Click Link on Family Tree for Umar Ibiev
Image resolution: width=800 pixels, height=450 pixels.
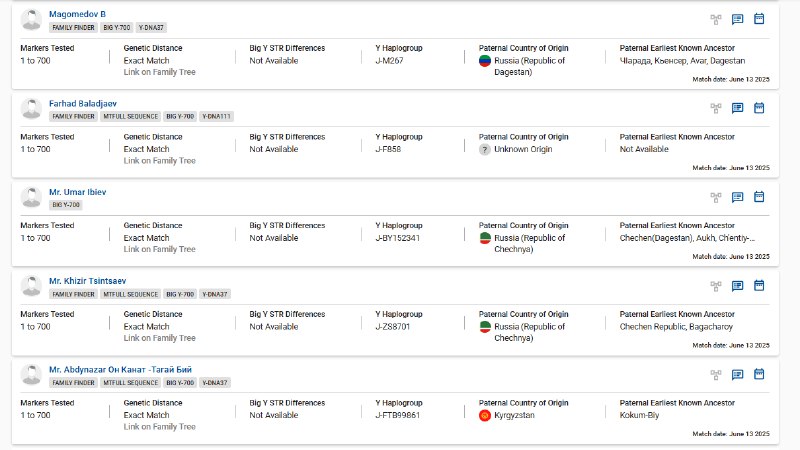[x=159, y=249]
